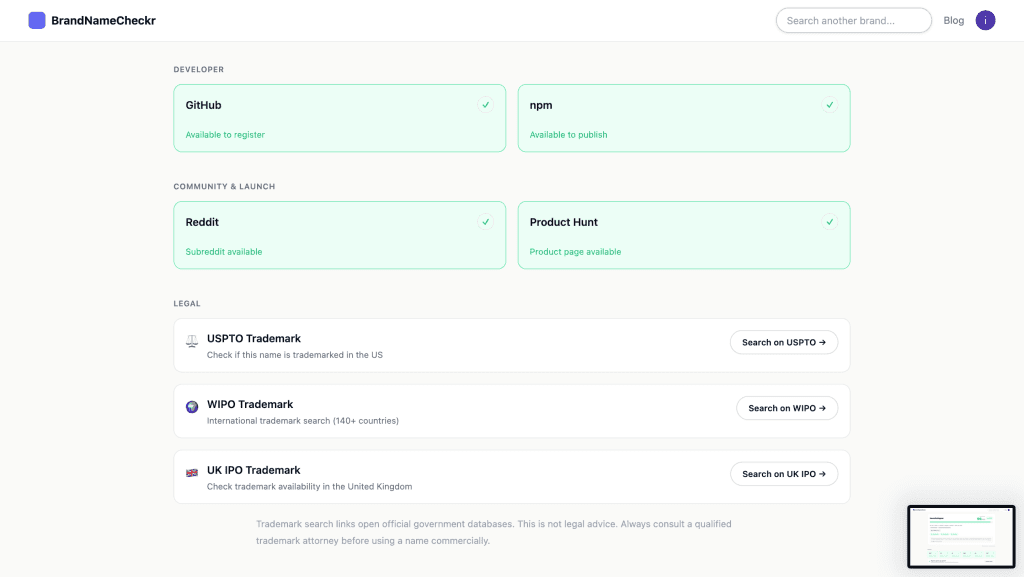Click the Reddit checkmark icon
Screen dimensions: 1024x577
[485, 222]
